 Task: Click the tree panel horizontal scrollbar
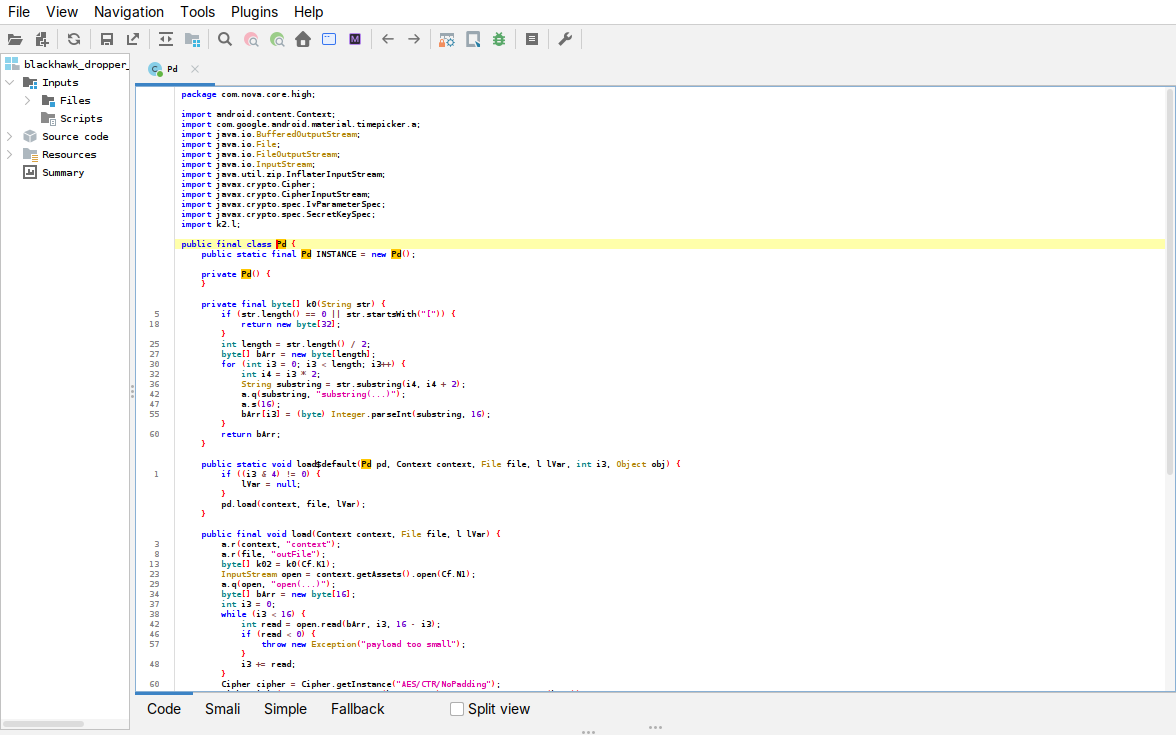44,724
